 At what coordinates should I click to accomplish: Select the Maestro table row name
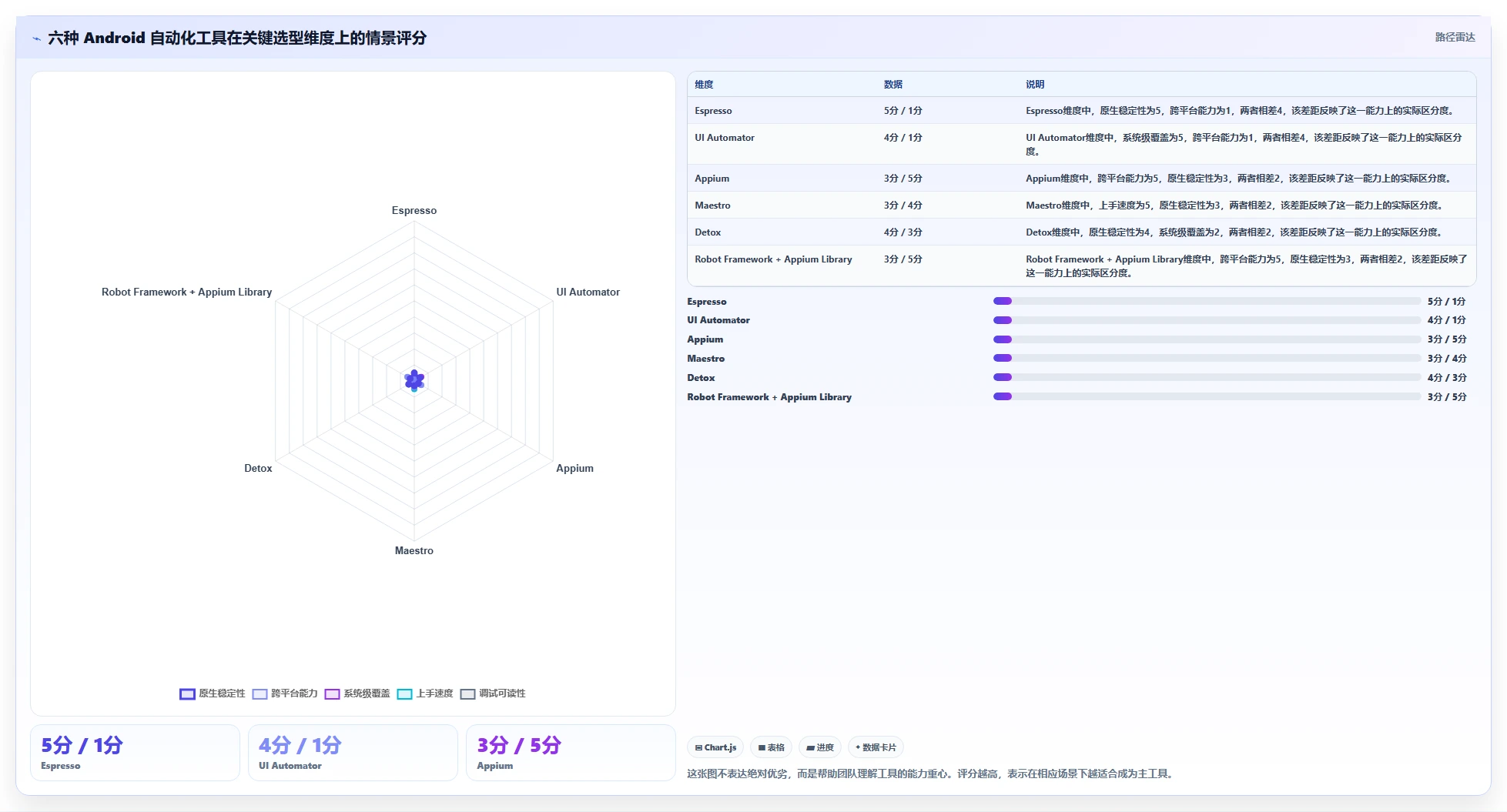click(712, 206)
